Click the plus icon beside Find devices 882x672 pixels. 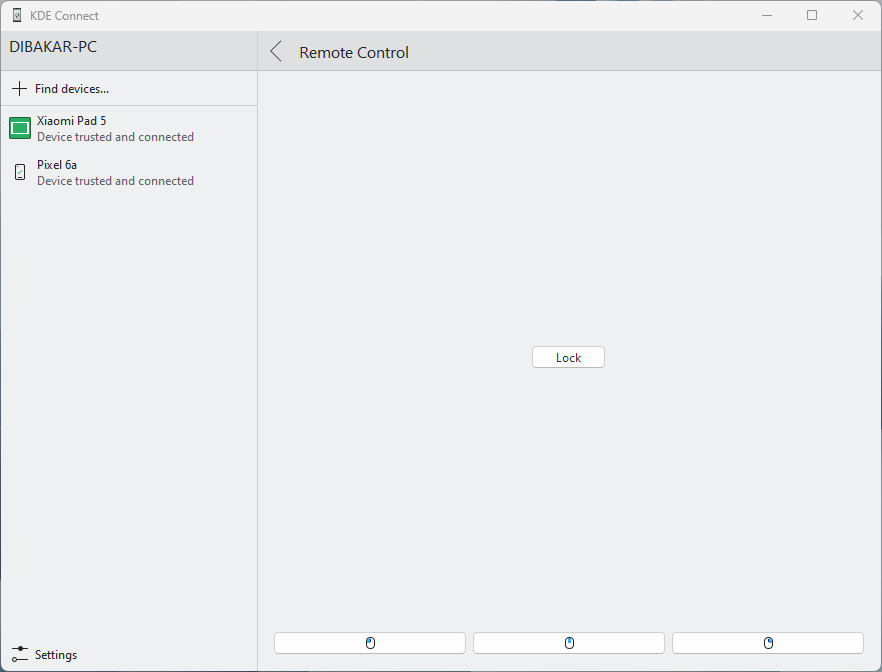click(19, 89)
